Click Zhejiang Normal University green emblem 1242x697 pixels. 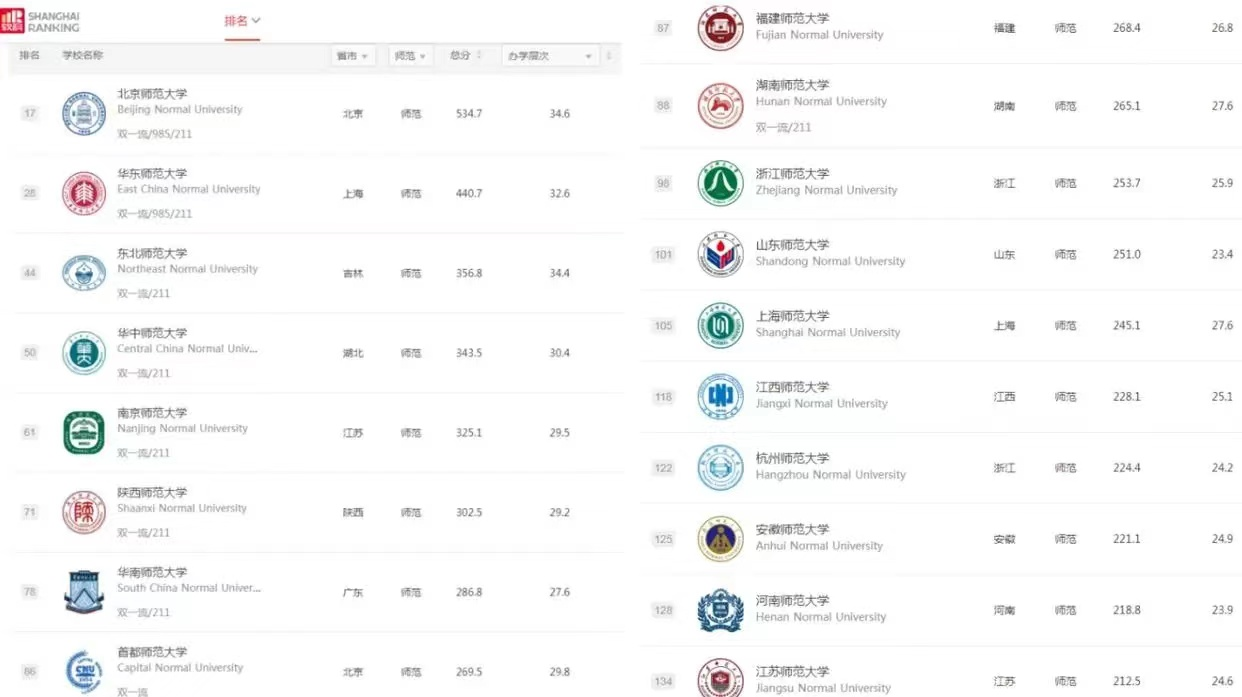point(720,183)
